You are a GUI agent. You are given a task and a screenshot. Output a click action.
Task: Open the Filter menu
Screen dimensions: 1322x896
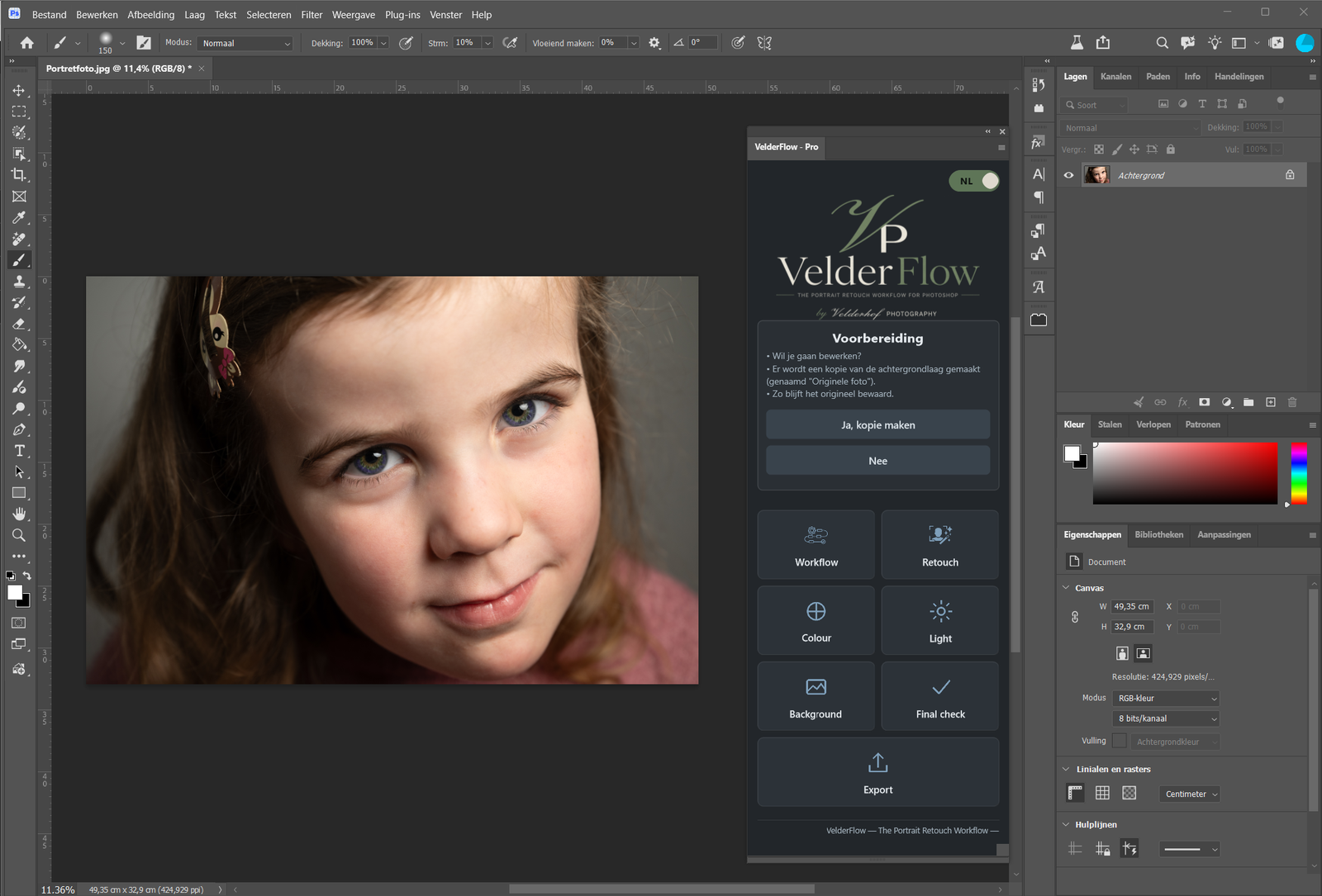click(x=311, y=15)
